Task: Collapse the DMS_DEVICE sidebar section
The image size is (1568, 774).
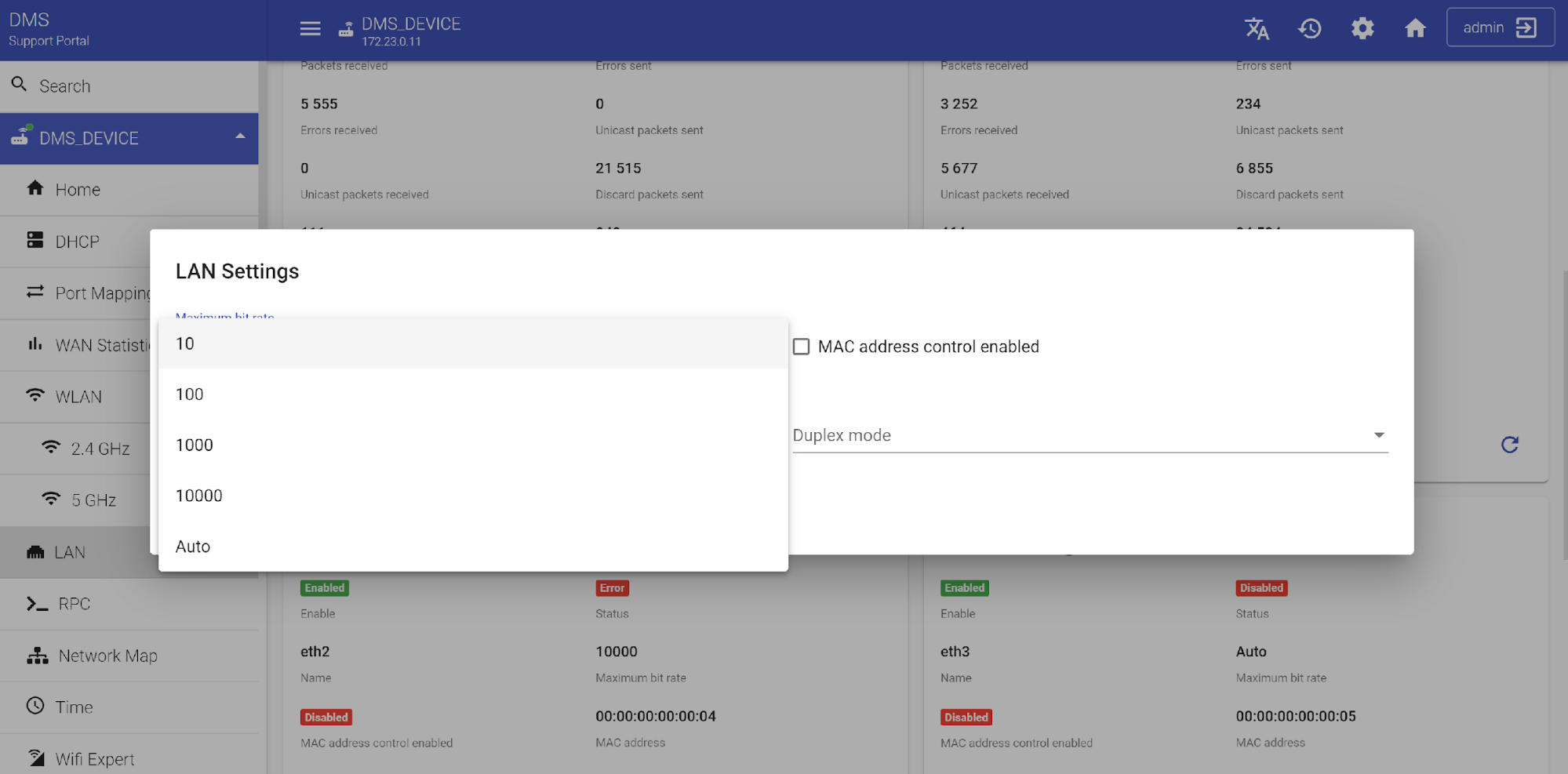Action: tap(240, 137)
